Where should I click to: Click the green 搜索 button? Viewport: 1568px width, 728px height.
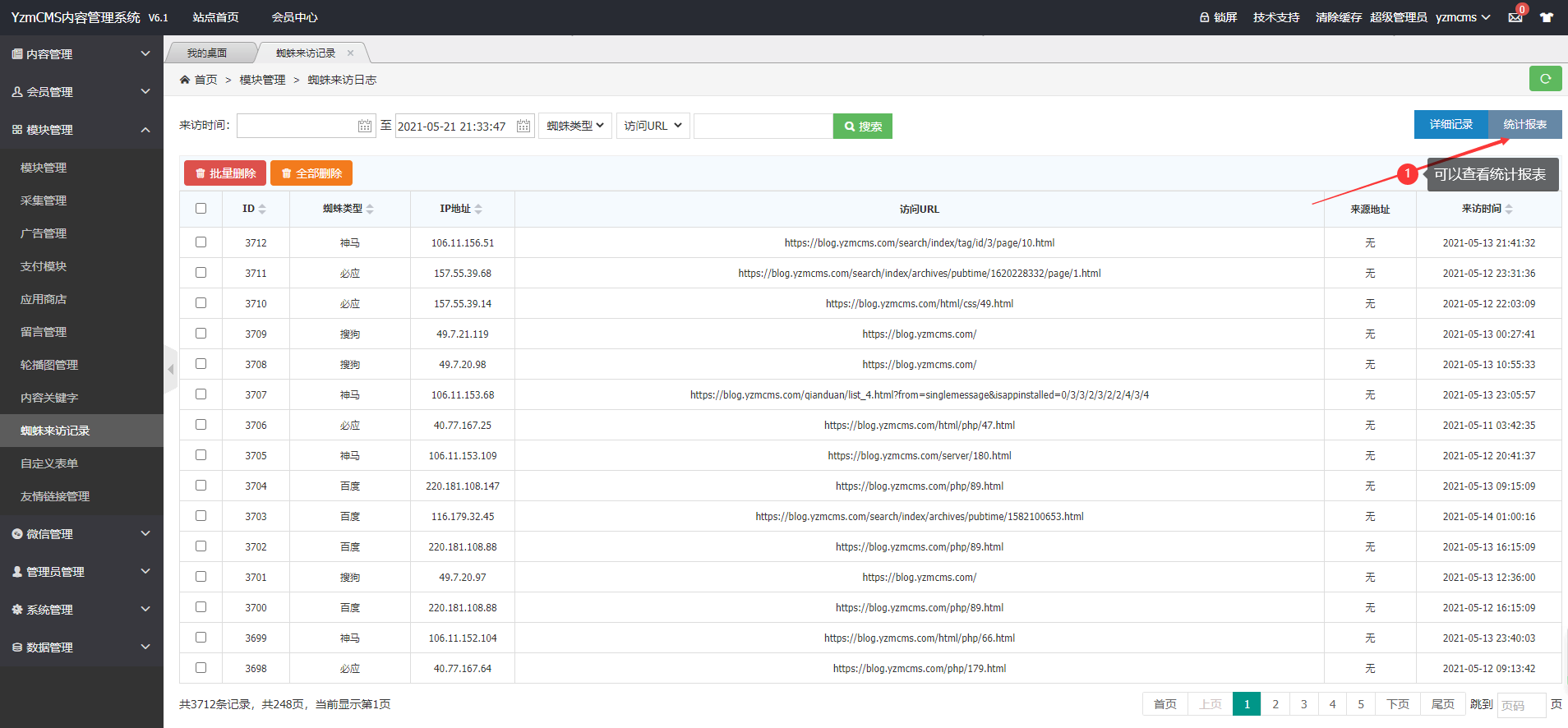pyautogui.click(x=862, y=127)
